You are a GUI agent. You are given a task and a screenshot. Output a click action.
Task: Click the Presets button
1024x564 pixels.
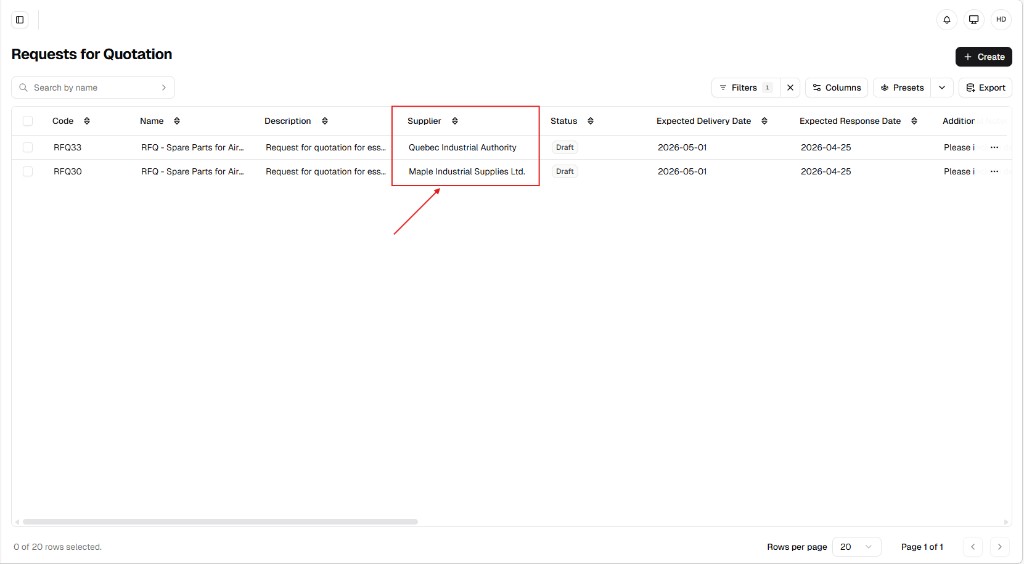click(902, 87)
